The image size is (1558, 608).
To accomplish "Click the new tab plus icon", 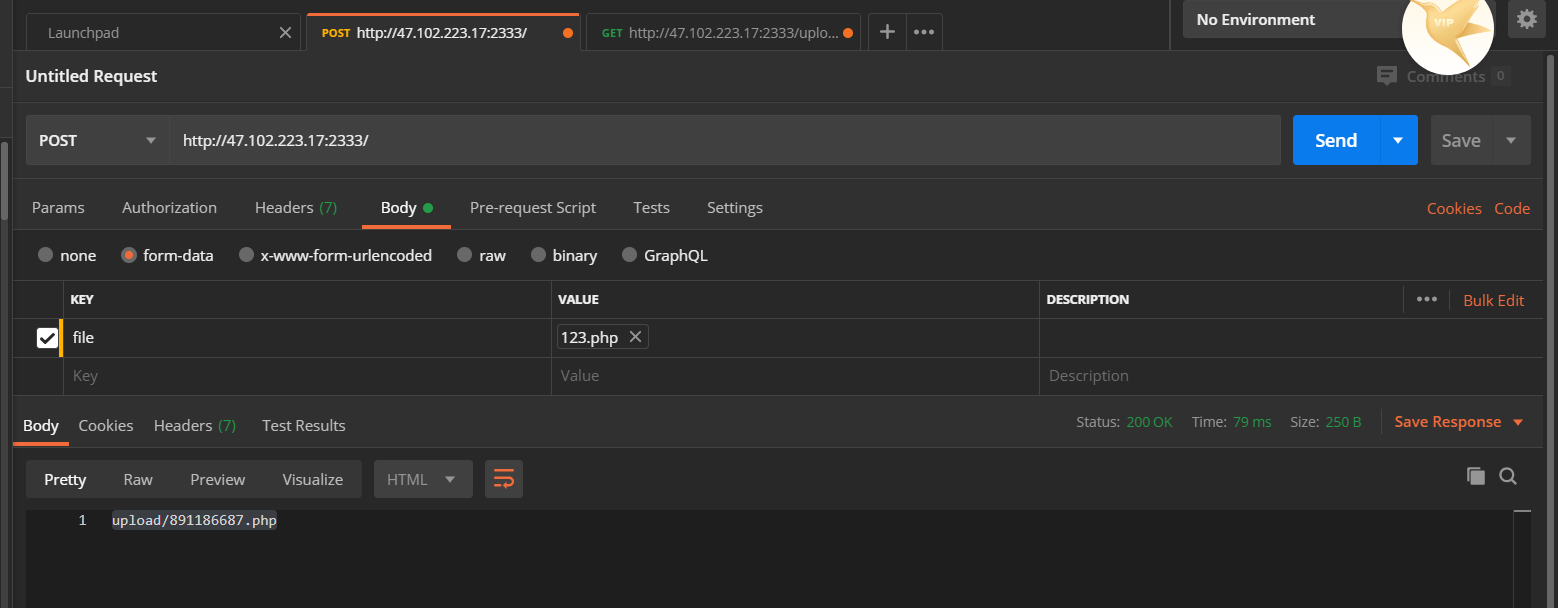I will click(886, 32).
